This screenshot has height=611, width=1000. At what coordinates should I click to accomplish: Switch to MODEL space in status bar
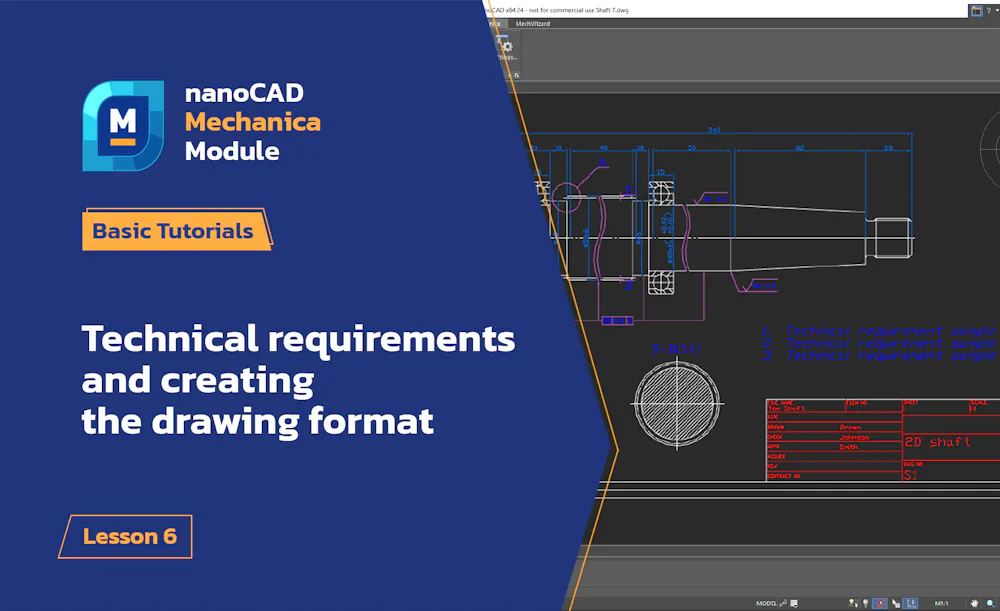(766, 603)
